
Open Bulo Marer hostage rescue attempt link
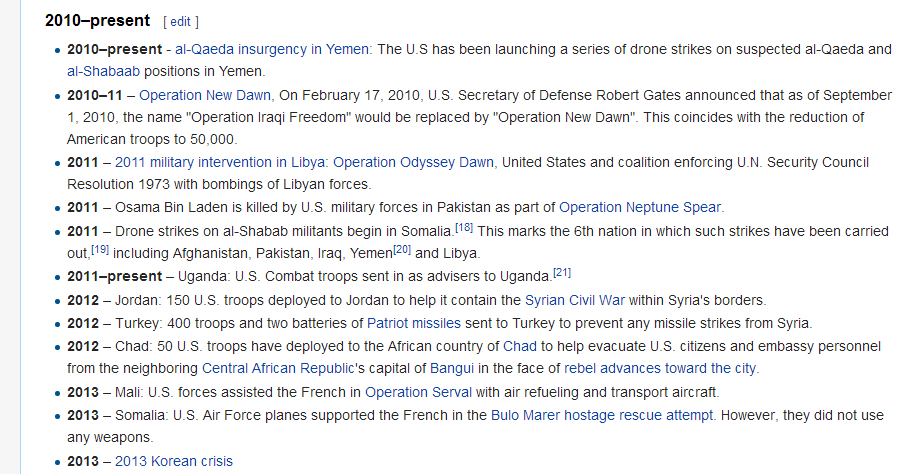pyautogui.click(x=602, y=416)
